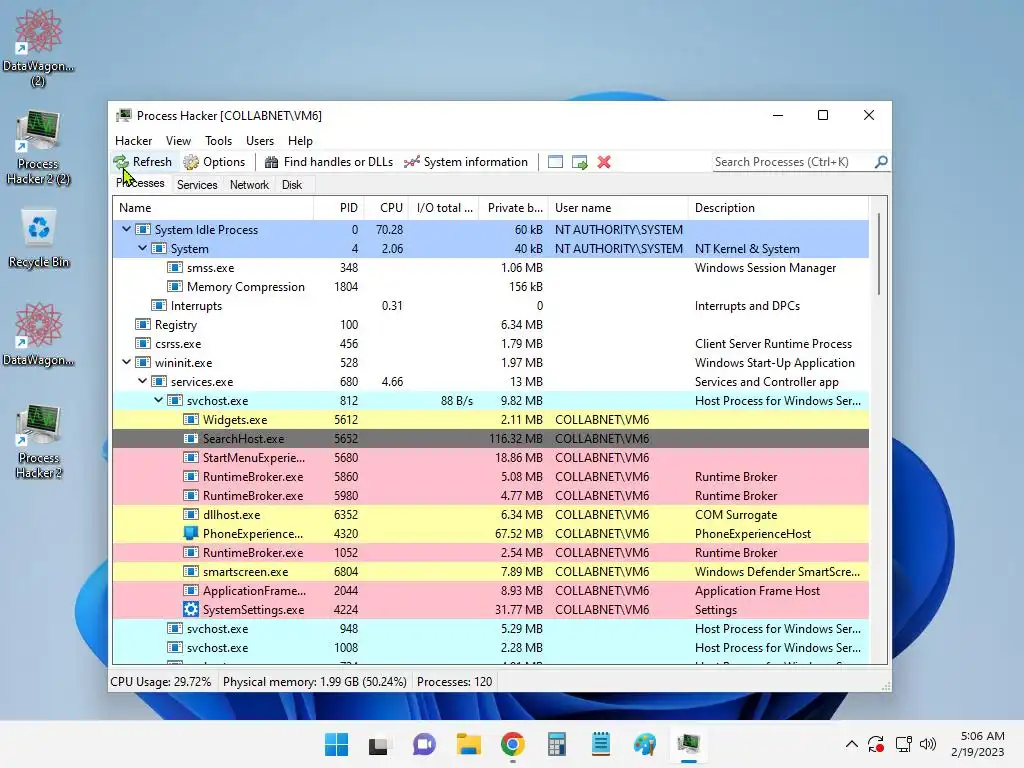Screen dimensions: 1024x768
Task: Open the Options gear icon
Action: (x=191, y=162)
